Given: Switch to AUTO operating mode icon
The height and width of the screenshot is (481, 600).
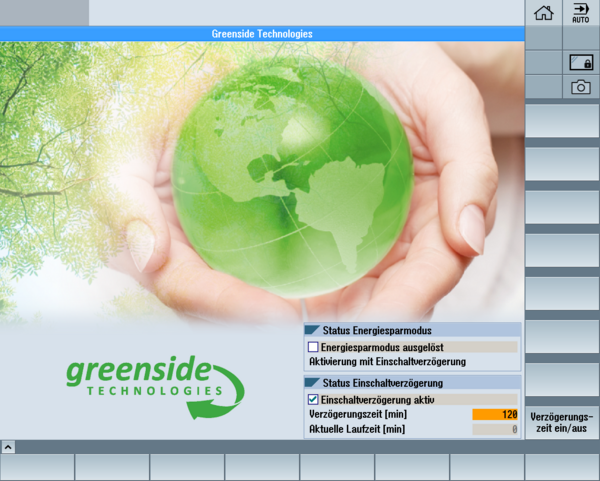Looking at the screenshot, I should pyautogui.click(x=581, y=13).
